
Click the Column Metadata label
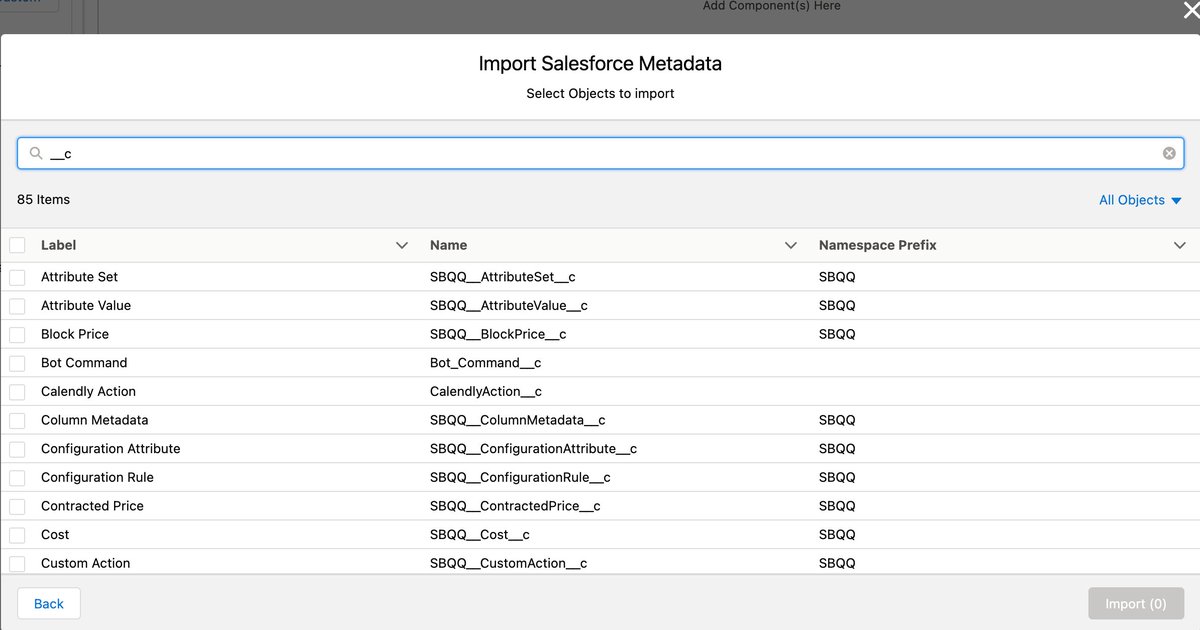[94, 420]
